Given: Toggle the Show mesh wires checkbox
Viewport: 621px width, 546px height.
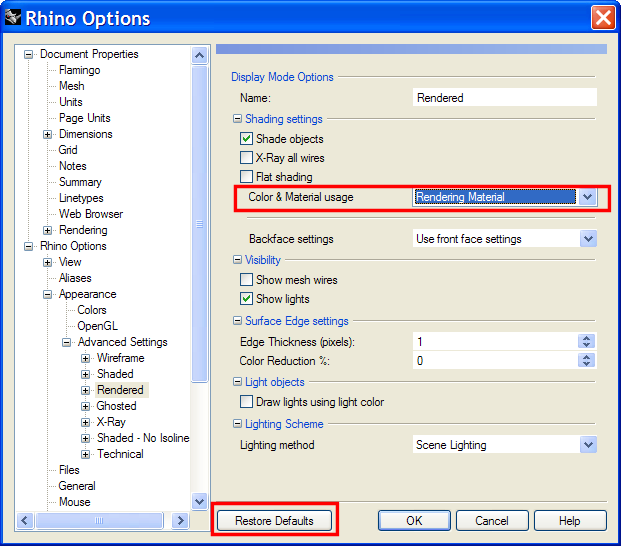Looking at the screenshot, I should coord(247,280).
